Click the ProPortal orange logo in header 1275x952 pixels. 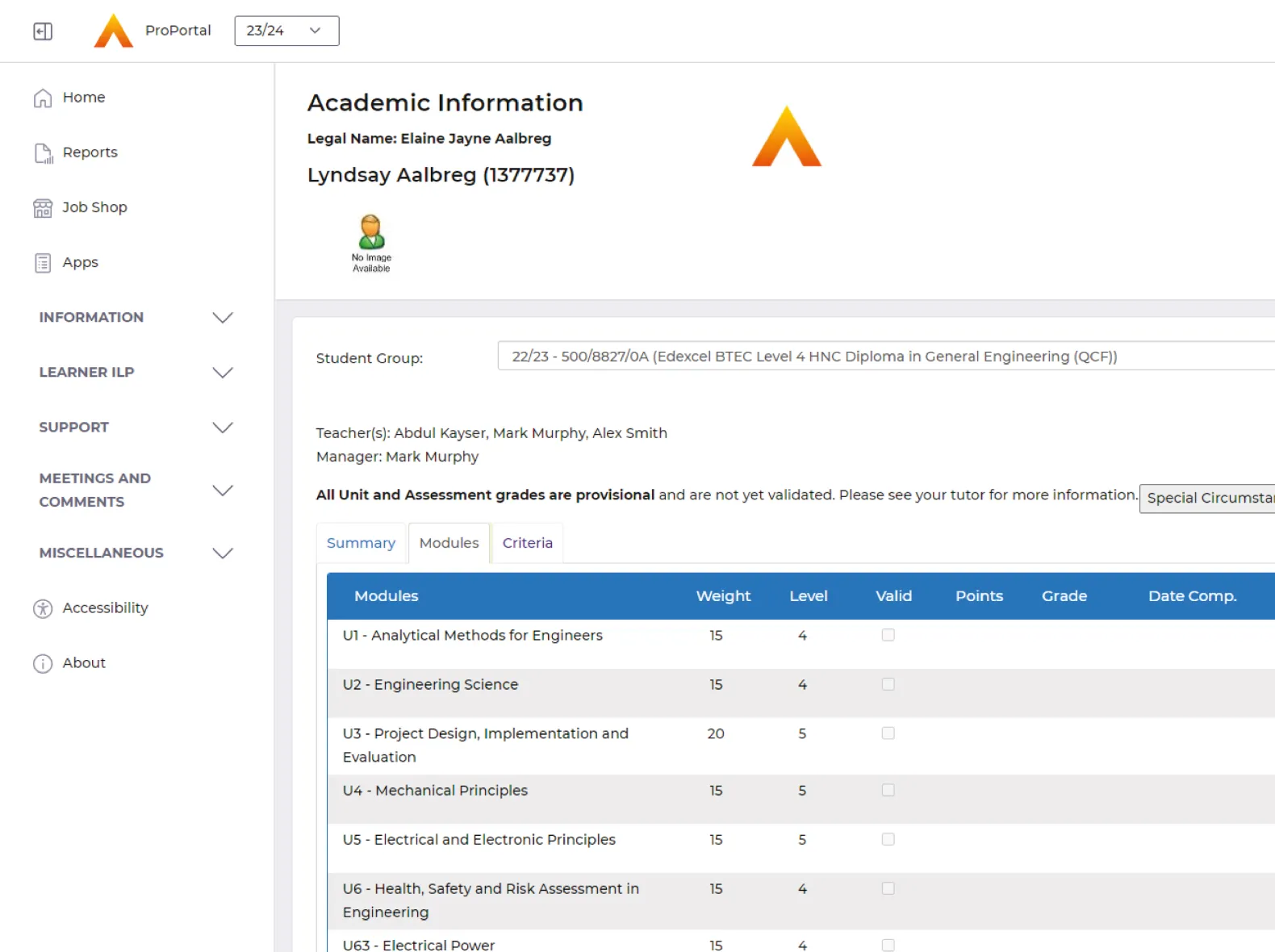[114, 31]
